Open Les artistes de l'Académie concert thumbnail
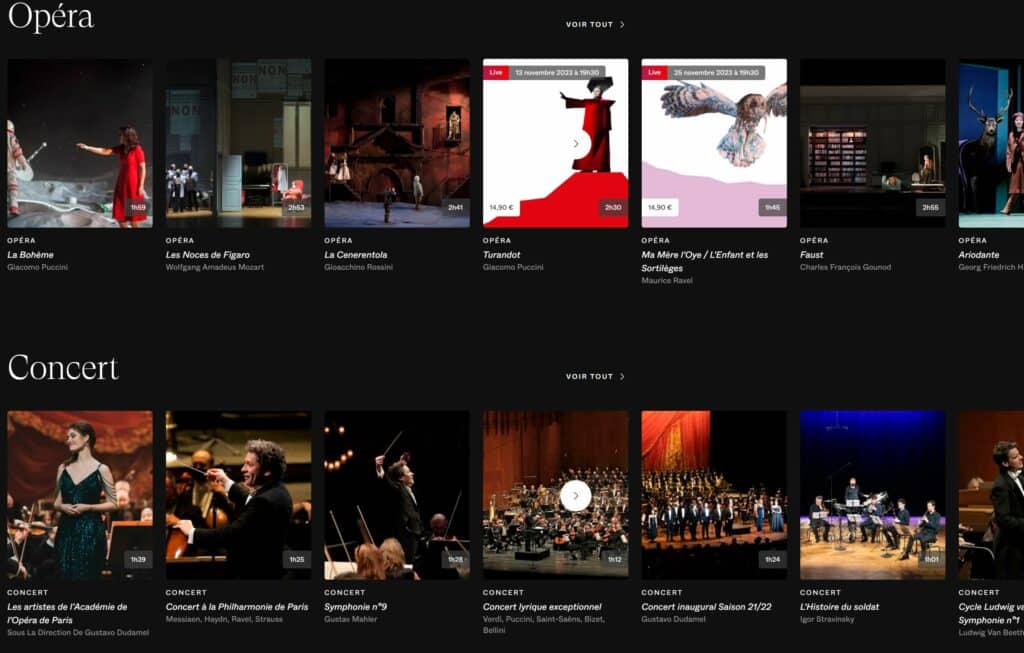1024x653 pixels. [80, 495]
